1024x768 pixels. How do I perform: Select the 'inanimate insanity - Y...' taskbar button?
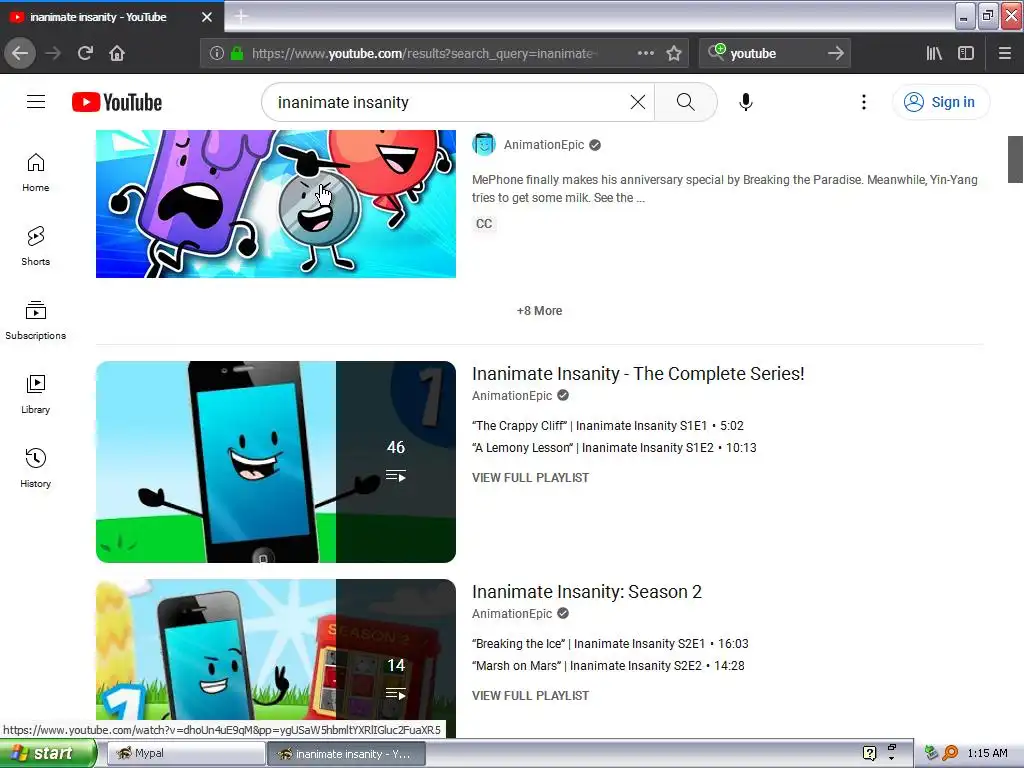[x=346, y=754]
